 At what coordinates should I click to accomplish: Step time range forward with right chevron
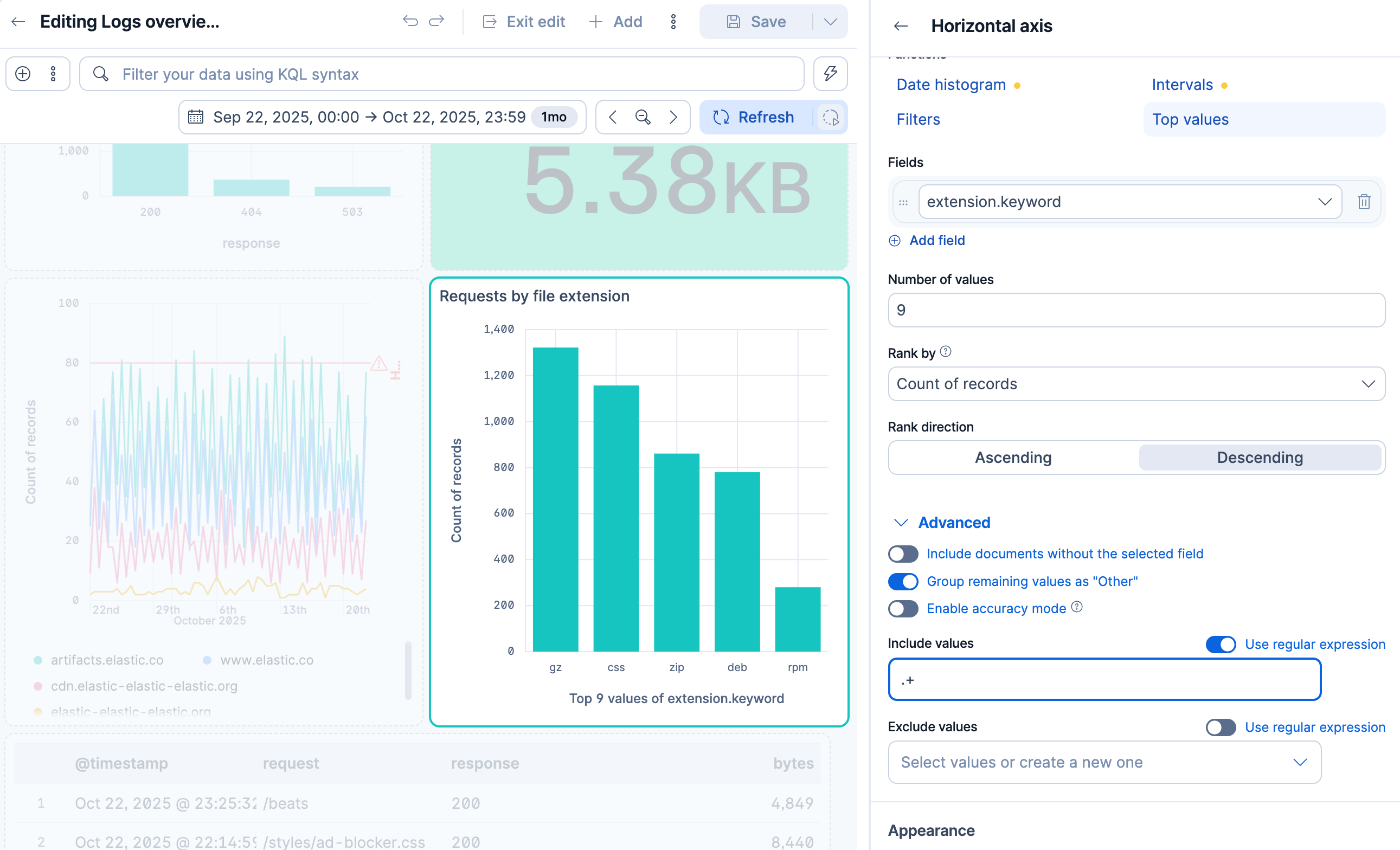[673, 117]
